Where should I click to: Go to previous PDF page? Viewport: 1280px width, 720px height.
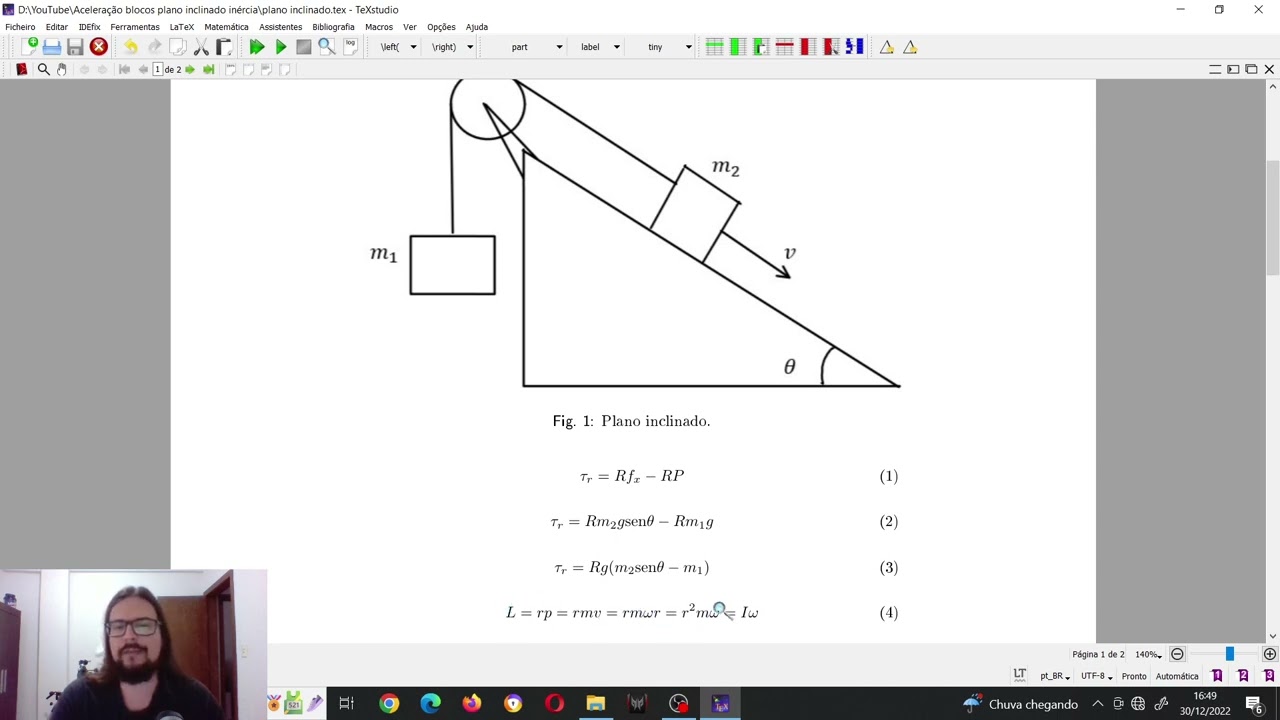coord(143,69)
